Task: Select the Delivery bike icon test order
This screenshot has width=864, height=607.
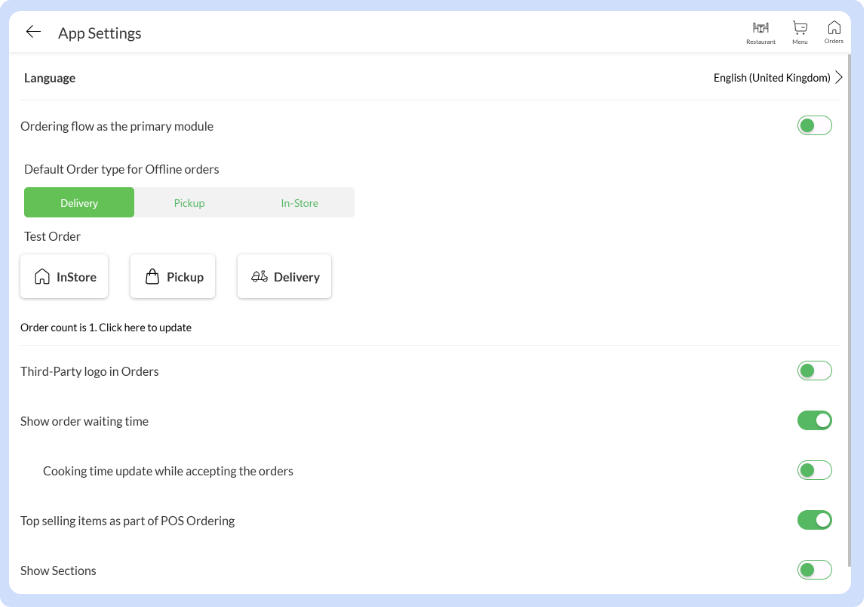Action: 284,276
